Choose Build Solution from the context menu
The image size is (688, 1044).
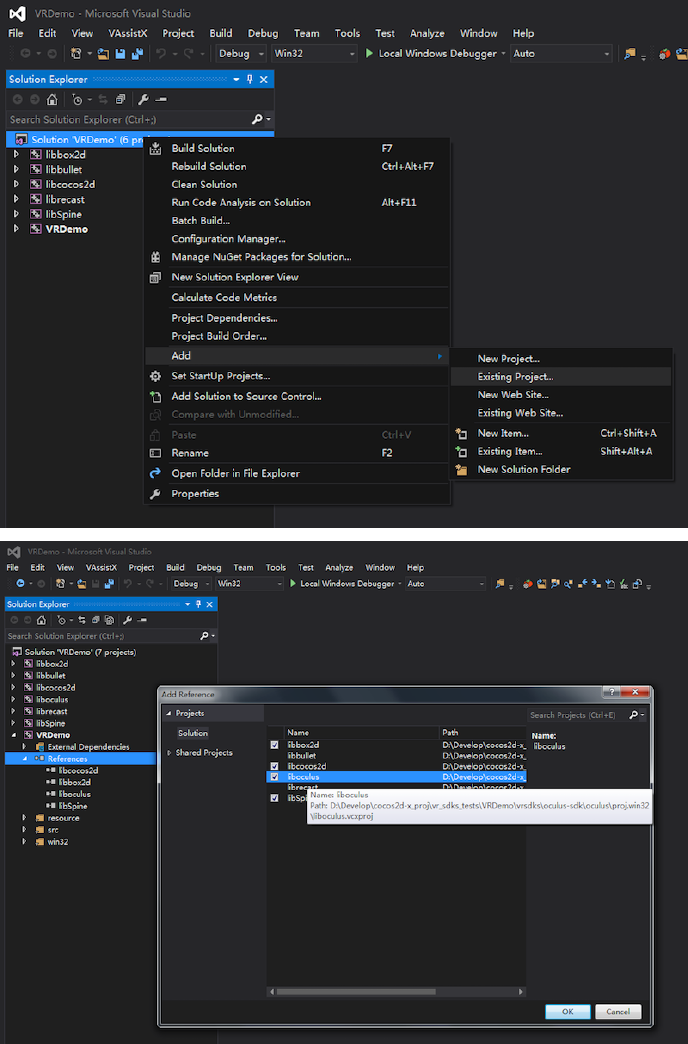(297, 148)
